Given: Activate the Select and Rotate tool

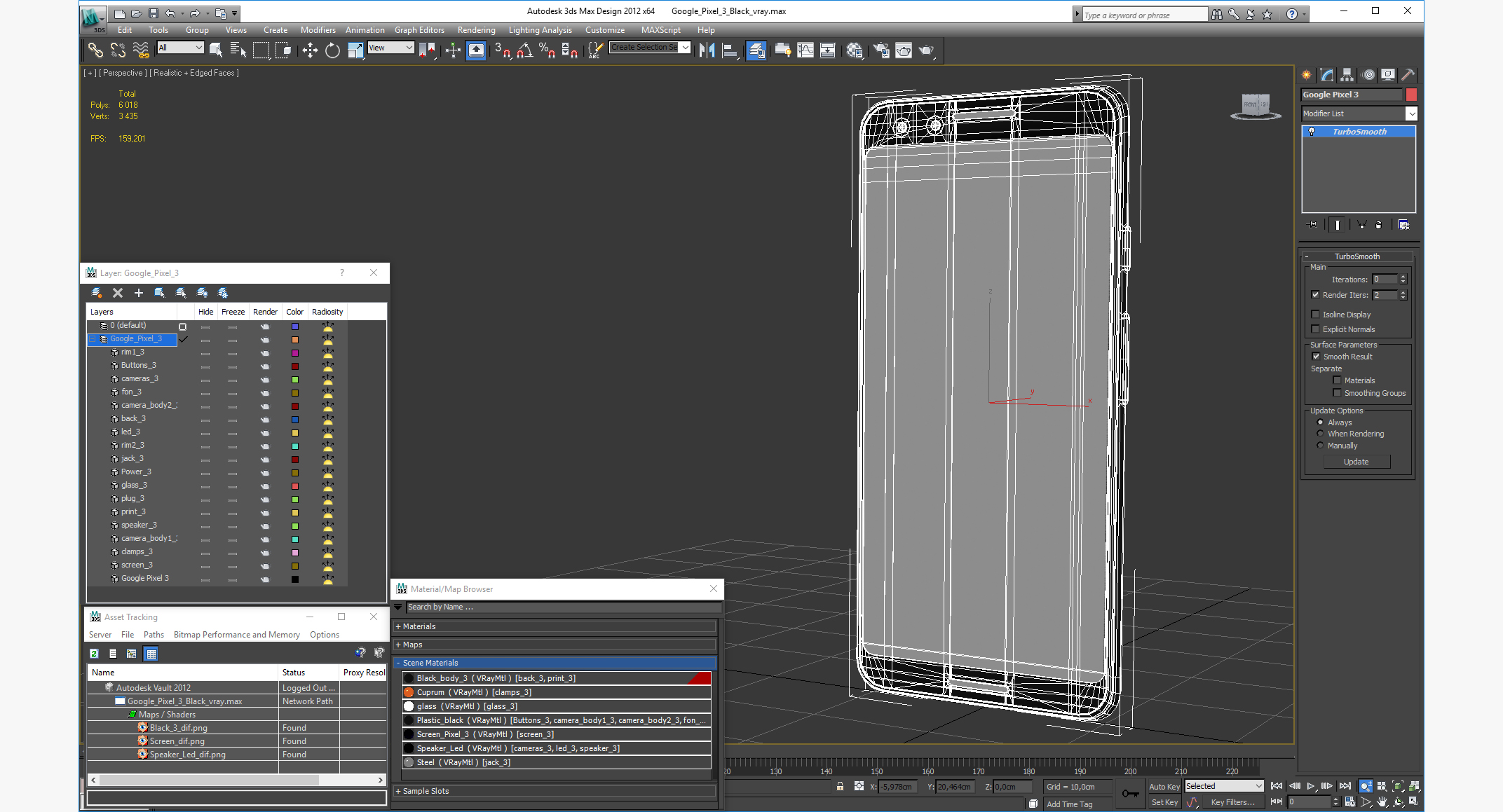Looking at the screenshot, I should 333,50.
